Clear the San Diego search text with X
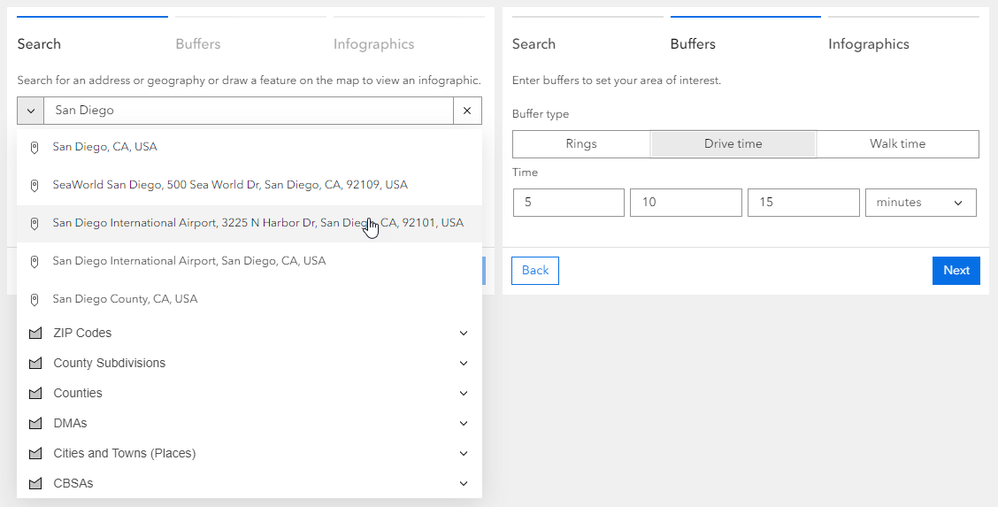 [467, 111]
